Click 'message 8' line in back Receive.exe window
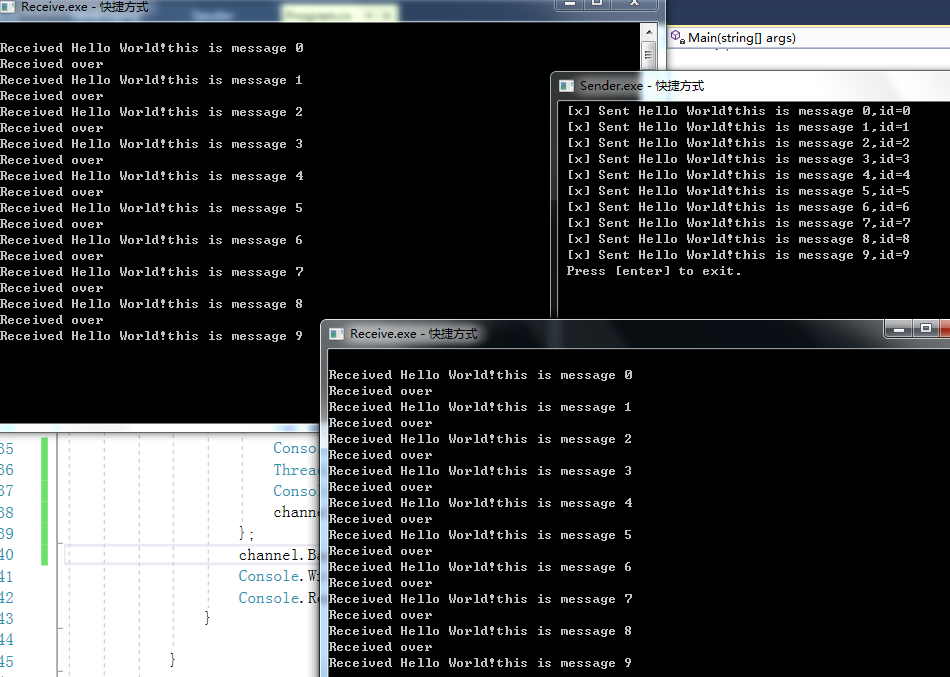Screen dimensions: 950x677 [x=151, y=304]
